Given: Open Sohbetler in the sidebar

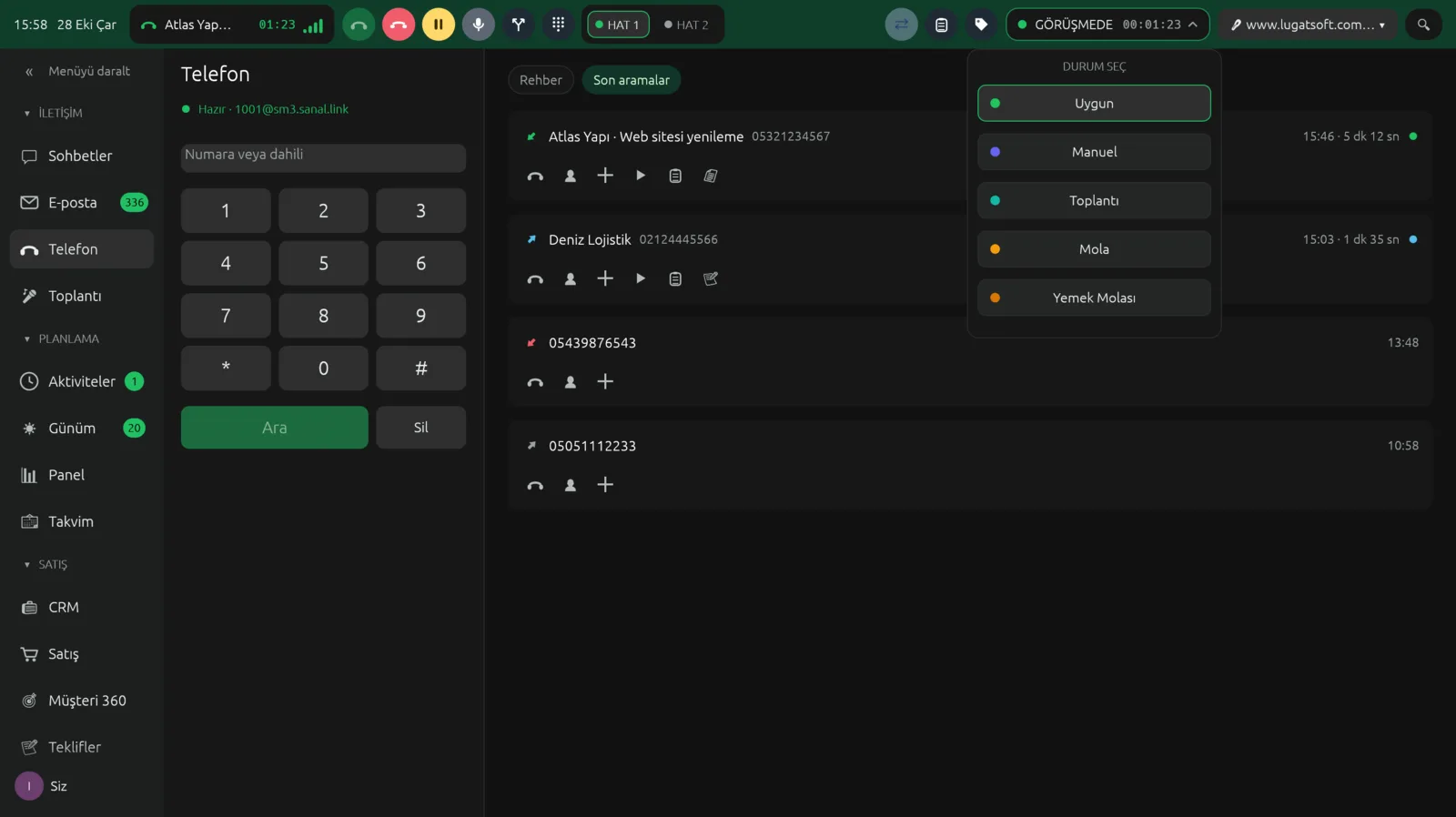Looking at the screenshot, I should pyautogui.click(x=82, y=156).
